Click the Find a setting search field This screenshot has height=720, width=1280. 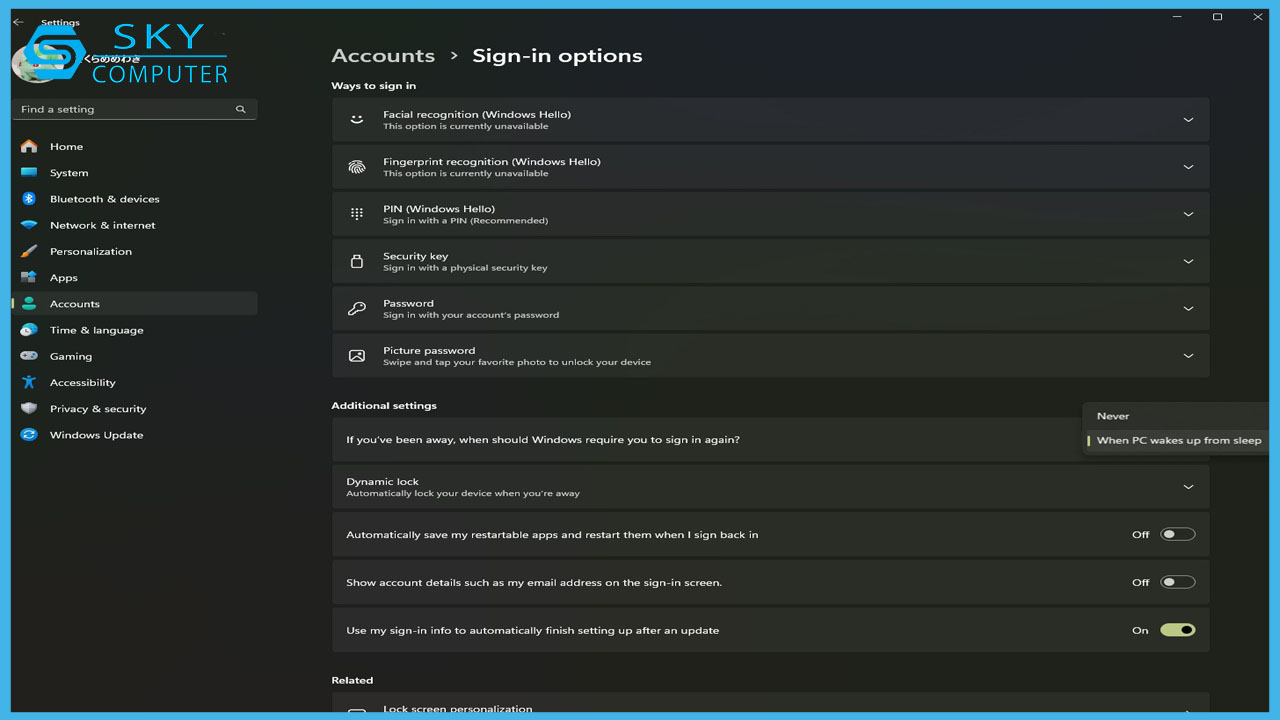click(125, 109)
